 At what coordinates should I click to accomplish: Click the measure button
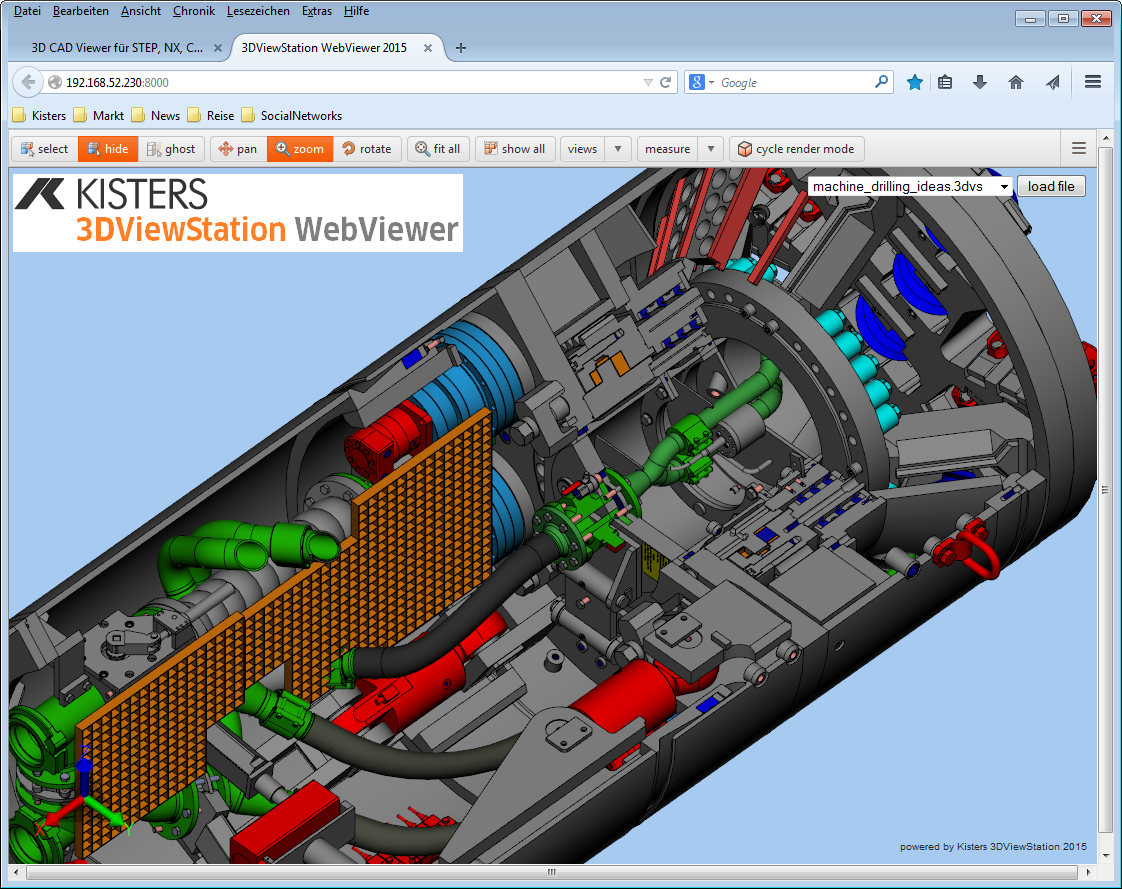pos(668,149)
